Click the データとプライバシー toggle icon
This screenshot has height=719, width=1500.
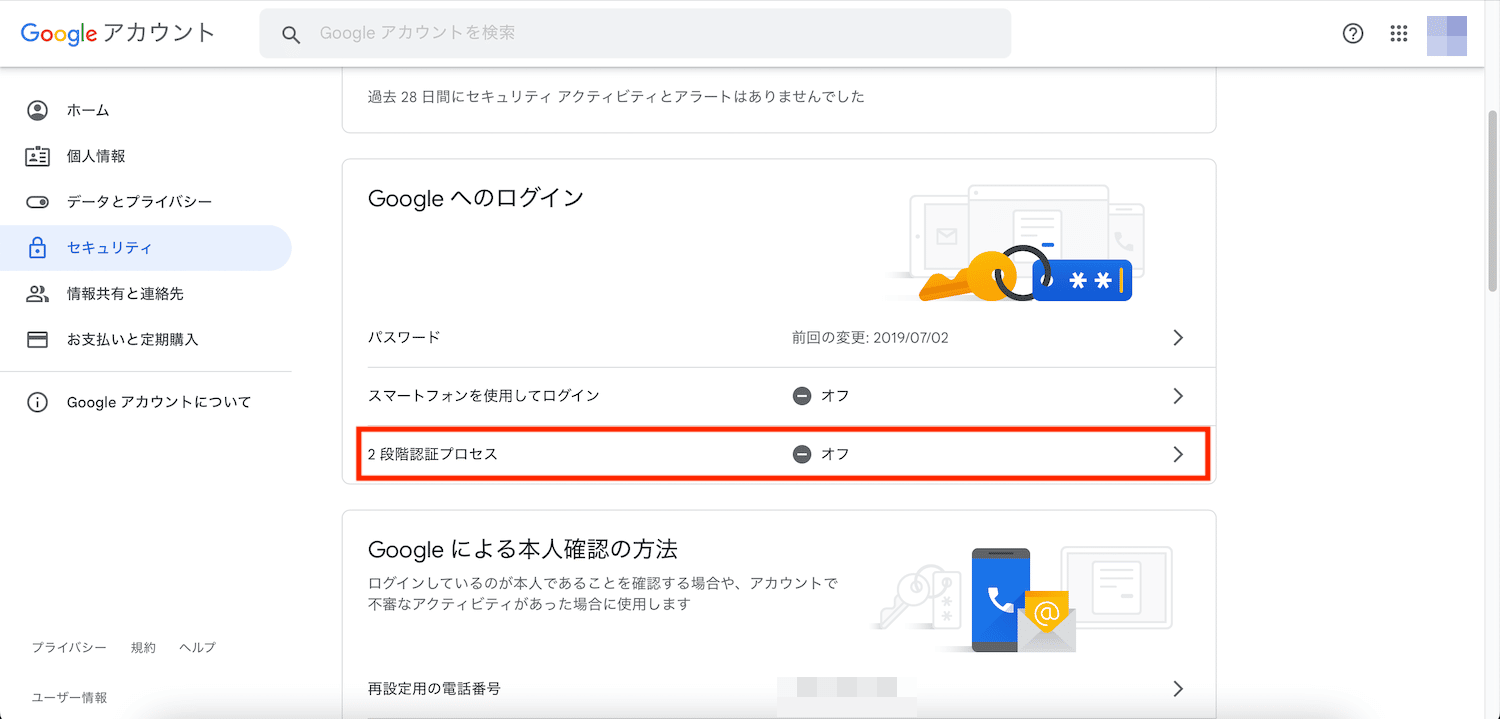37,202
